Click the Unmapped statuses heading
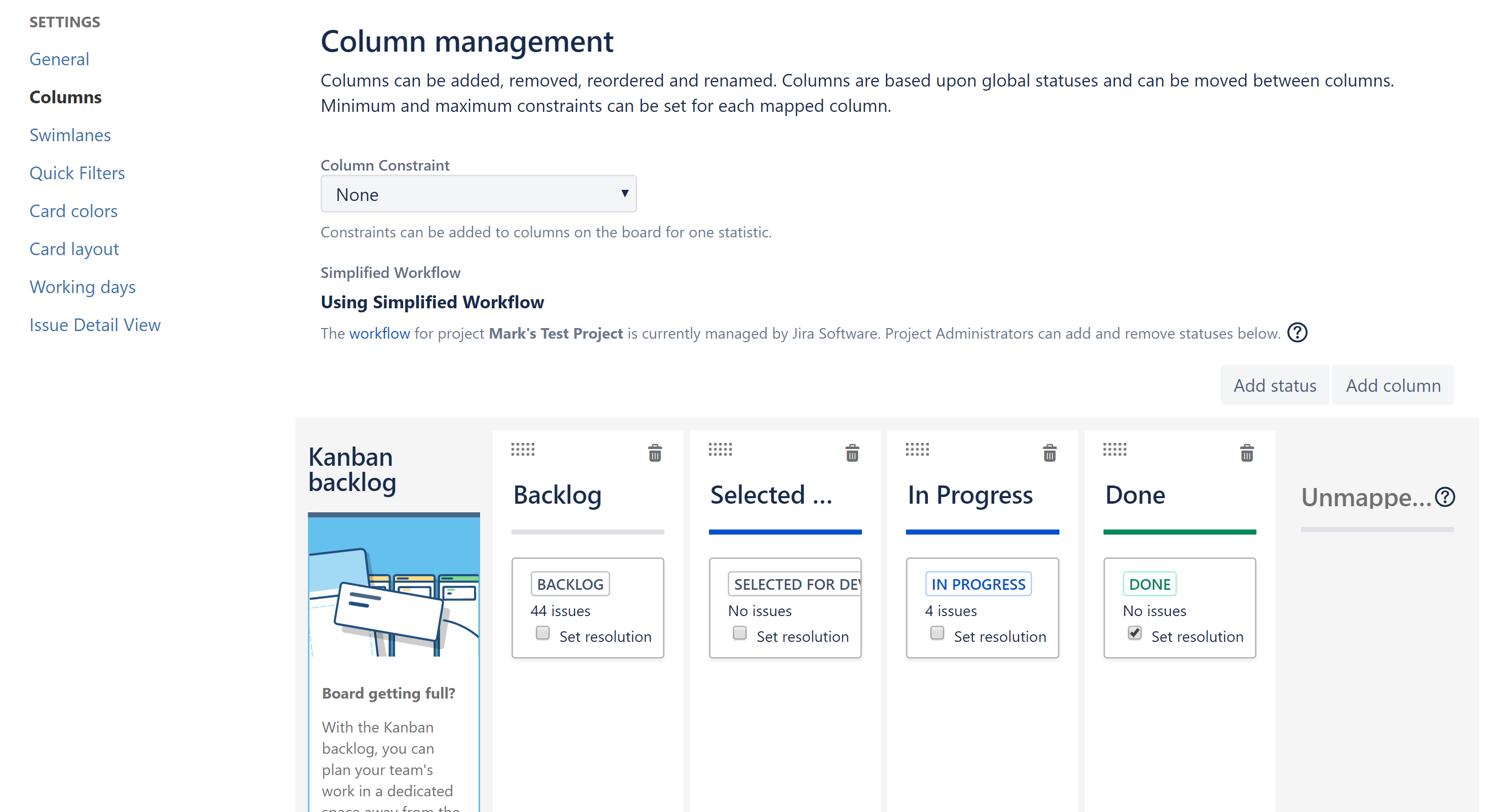1498x812 pixels. (1366, 498)
